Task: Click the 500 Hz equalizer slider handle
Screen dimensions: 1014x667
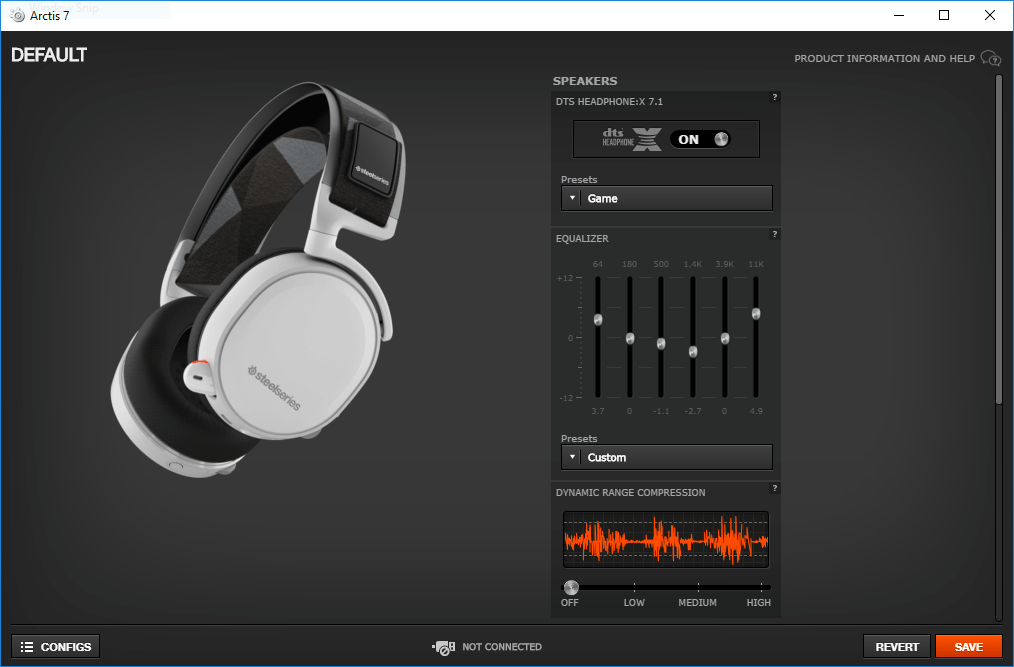Action: point(661,344)
